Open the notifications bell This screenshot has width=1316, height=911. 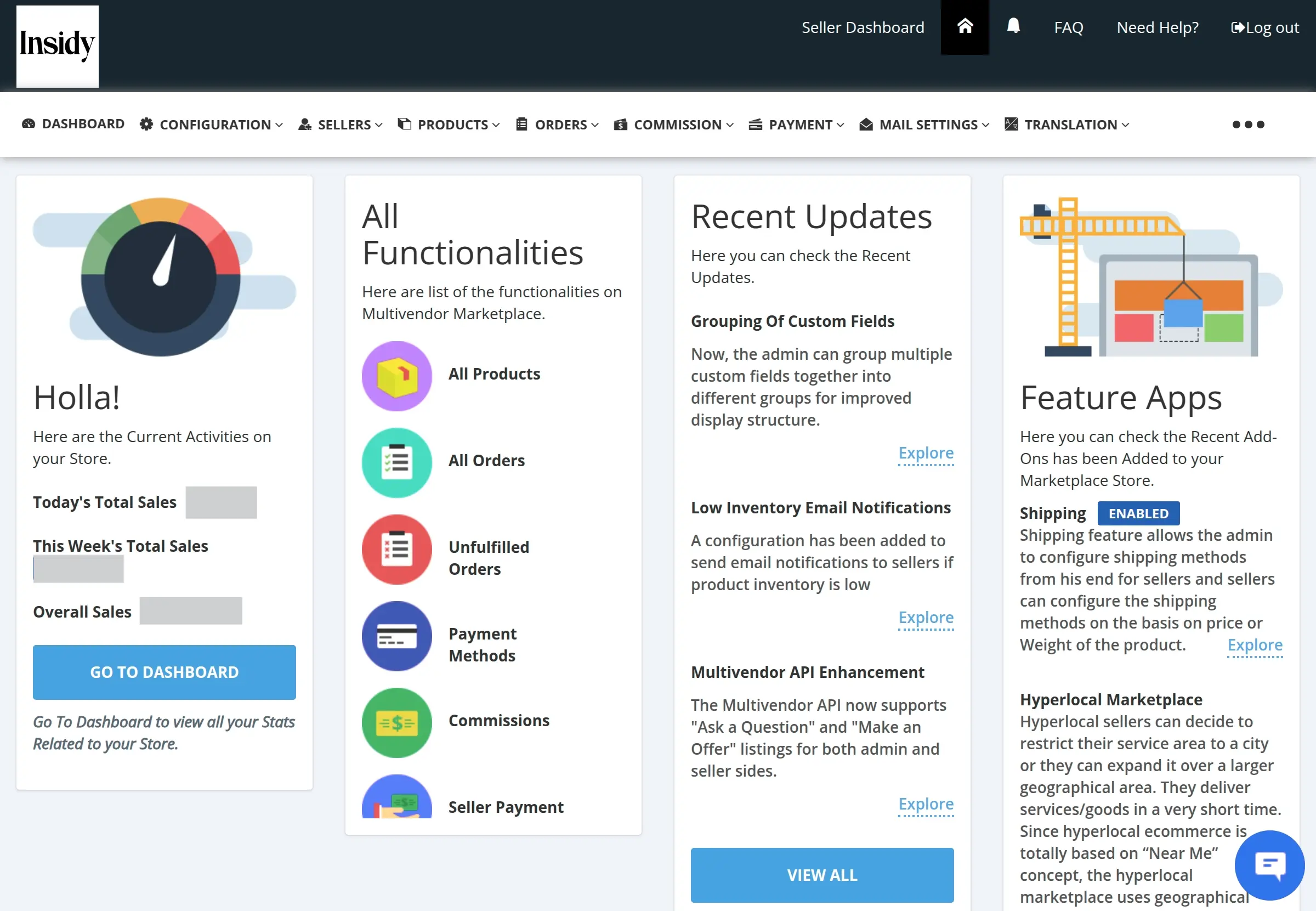point(1013,26)
